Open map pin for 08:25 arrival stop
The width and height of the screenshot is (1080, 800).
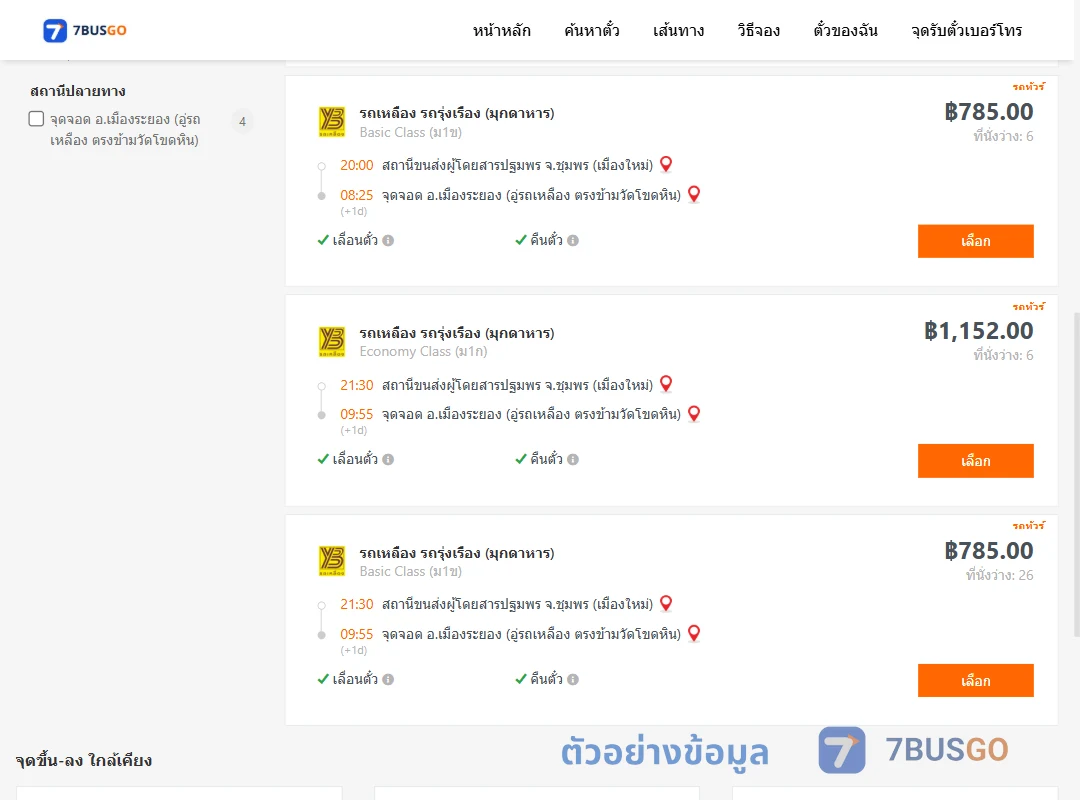[694, 194]
